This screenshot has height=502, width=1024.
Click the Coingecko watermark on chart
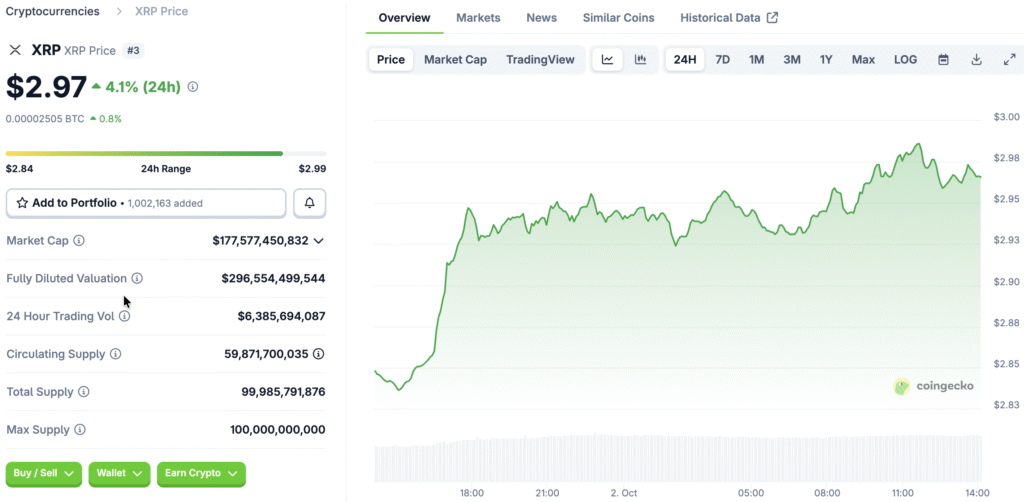tap(933, 386)
